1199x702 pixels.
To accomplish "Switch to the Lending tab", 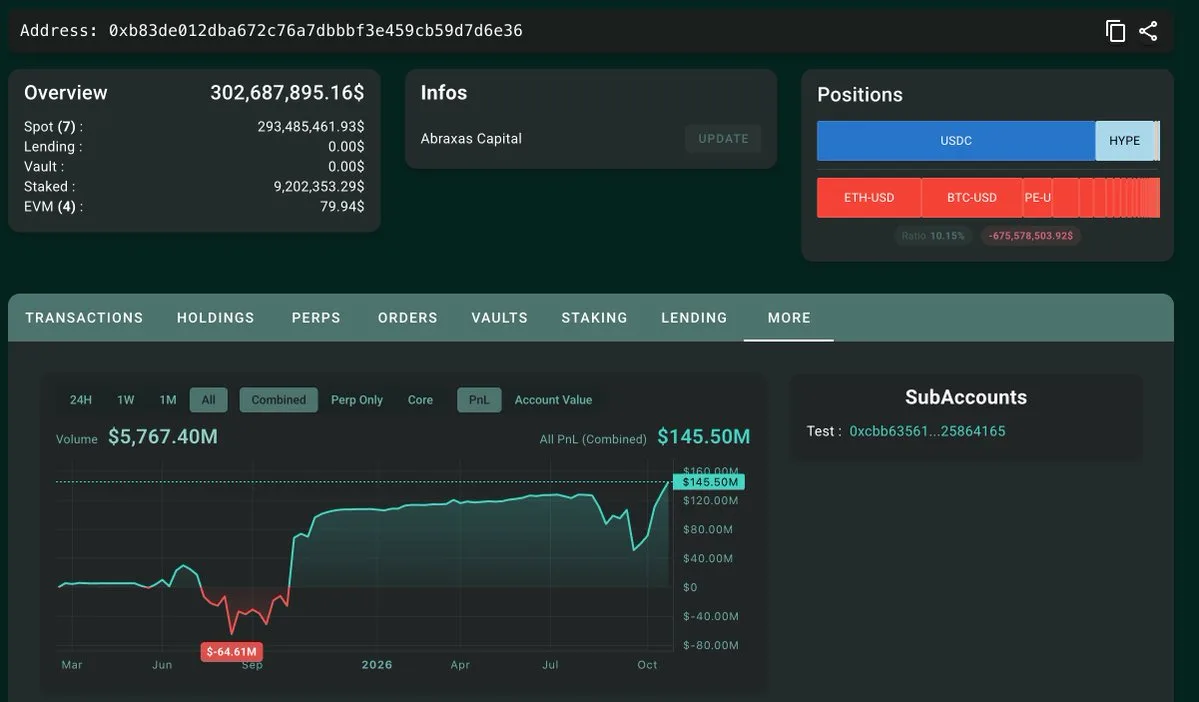I will pos(694,317).
